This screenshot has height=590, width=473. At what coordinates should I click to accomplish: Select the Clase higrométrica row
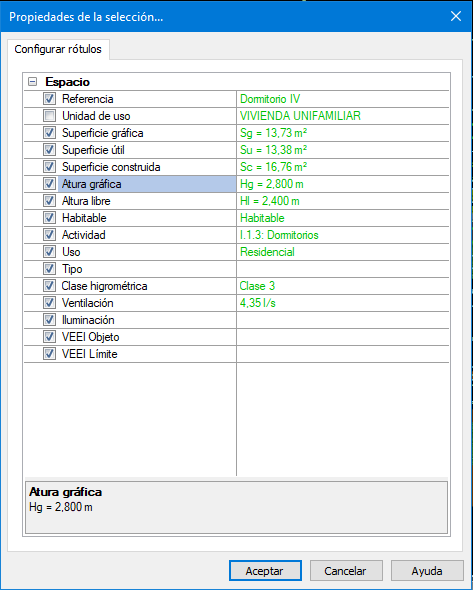(x=236, y=286)
